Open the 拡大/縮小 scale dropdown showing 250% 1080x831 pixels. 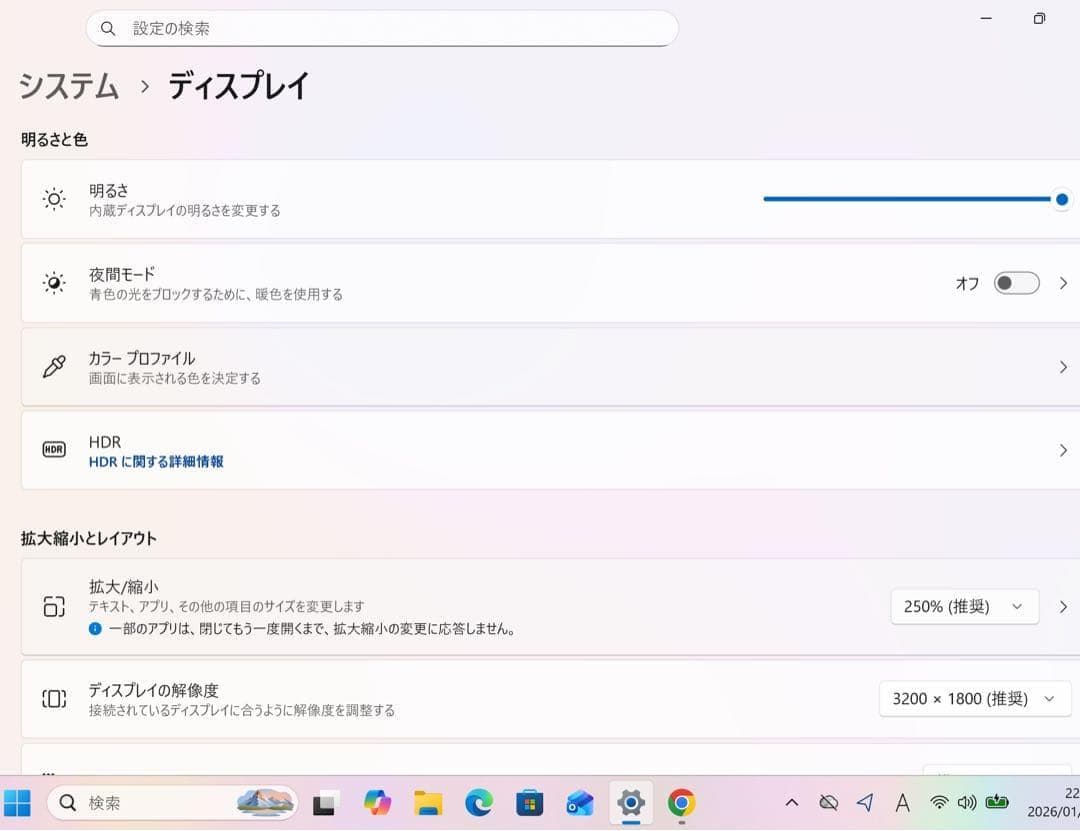pos(963,607)
